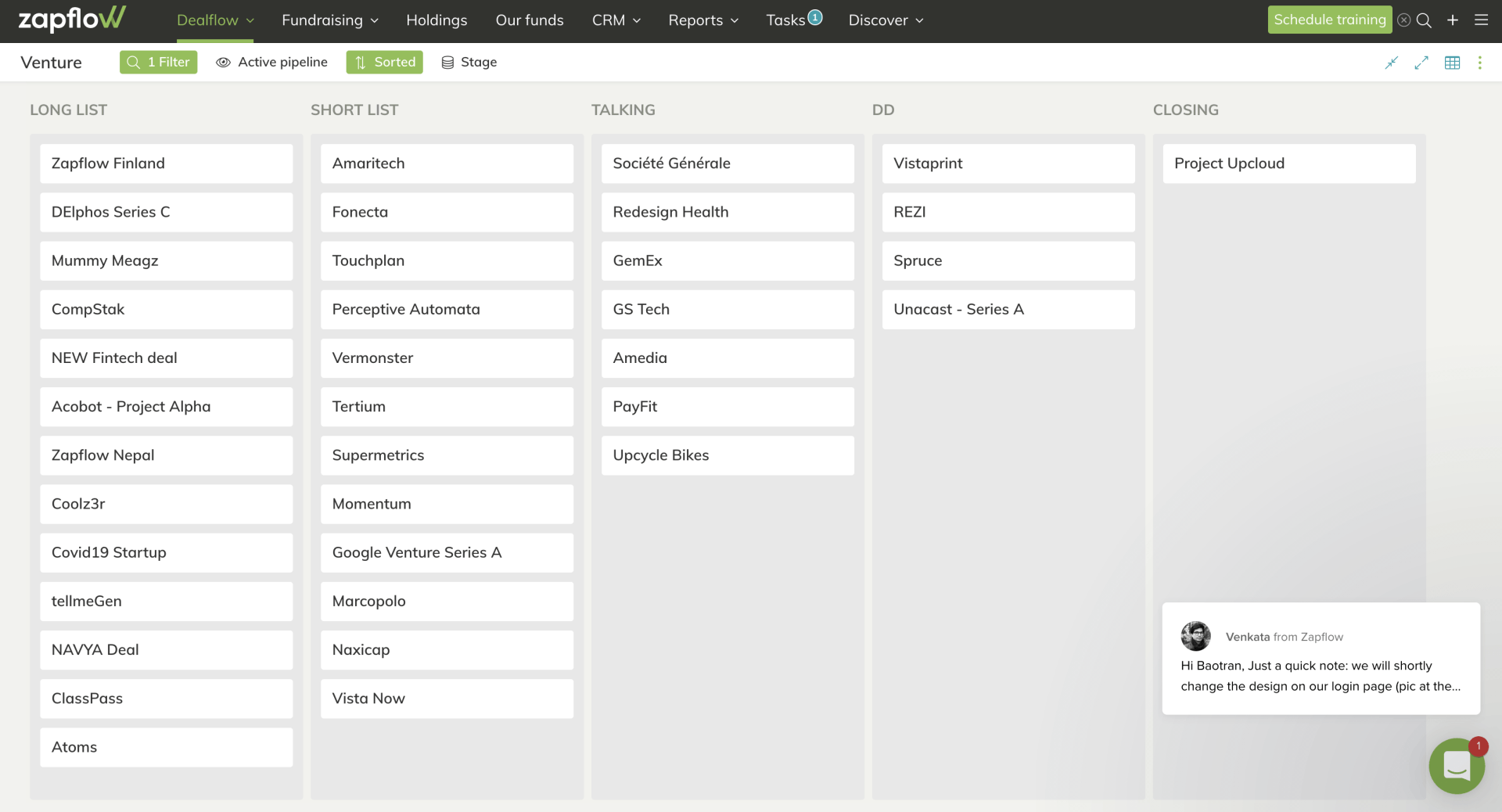
Task: Expand the Dealflow dropdown
Action: [x=215, y=20]
